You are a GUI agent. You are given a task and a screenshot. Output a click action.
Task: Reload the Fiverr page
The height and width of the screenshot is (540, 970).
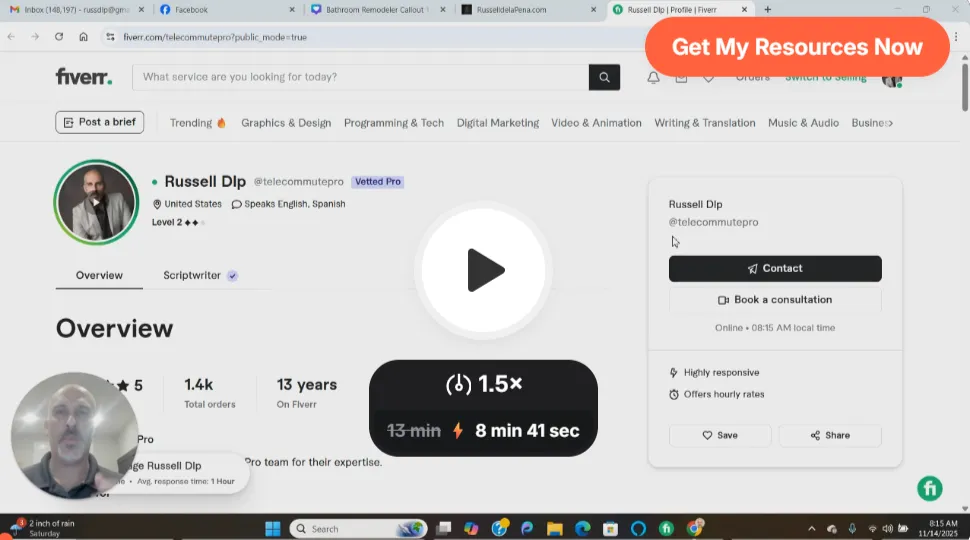[x=59, y=37]
